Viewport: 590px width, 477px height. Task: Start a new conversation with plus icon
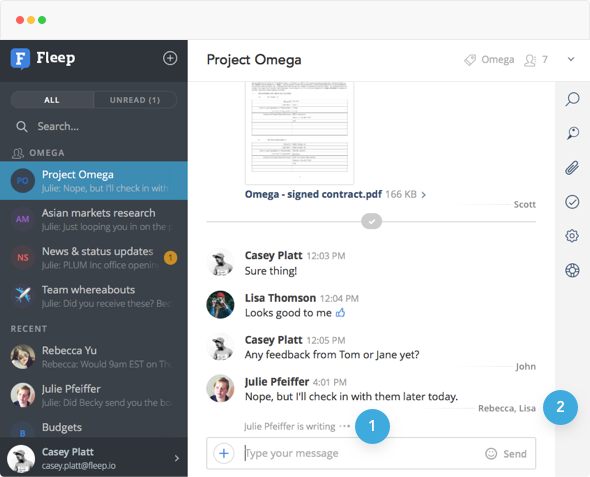pyautogui.click(x=170, y=58)
